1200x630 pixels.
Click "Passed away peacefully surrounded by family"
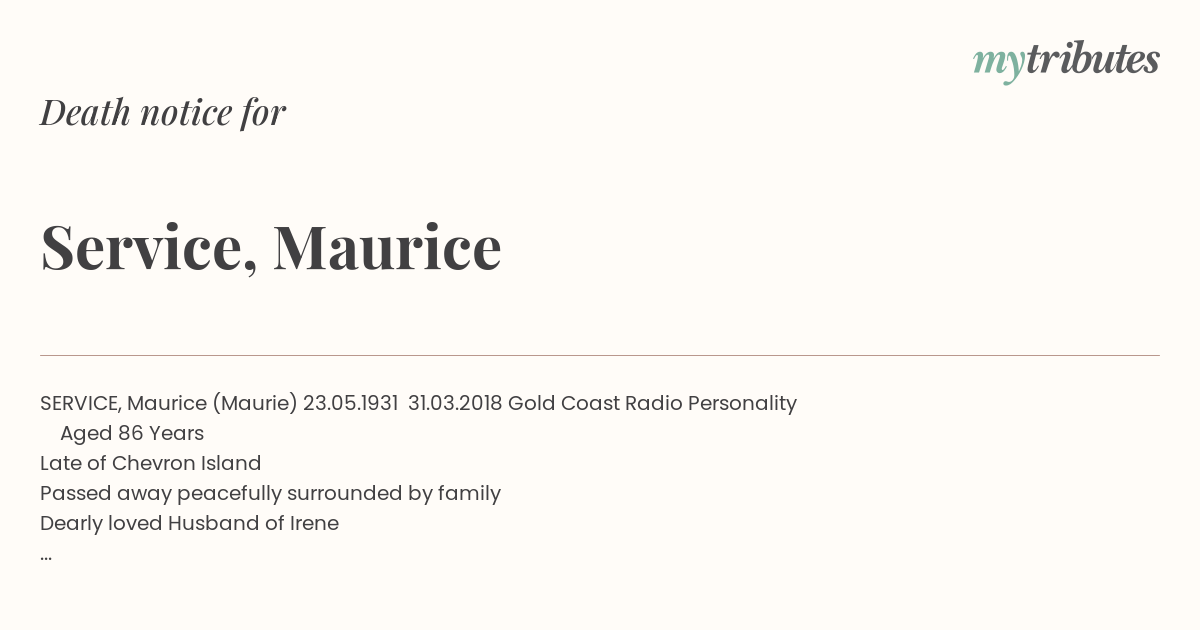(x=270, y=493)
